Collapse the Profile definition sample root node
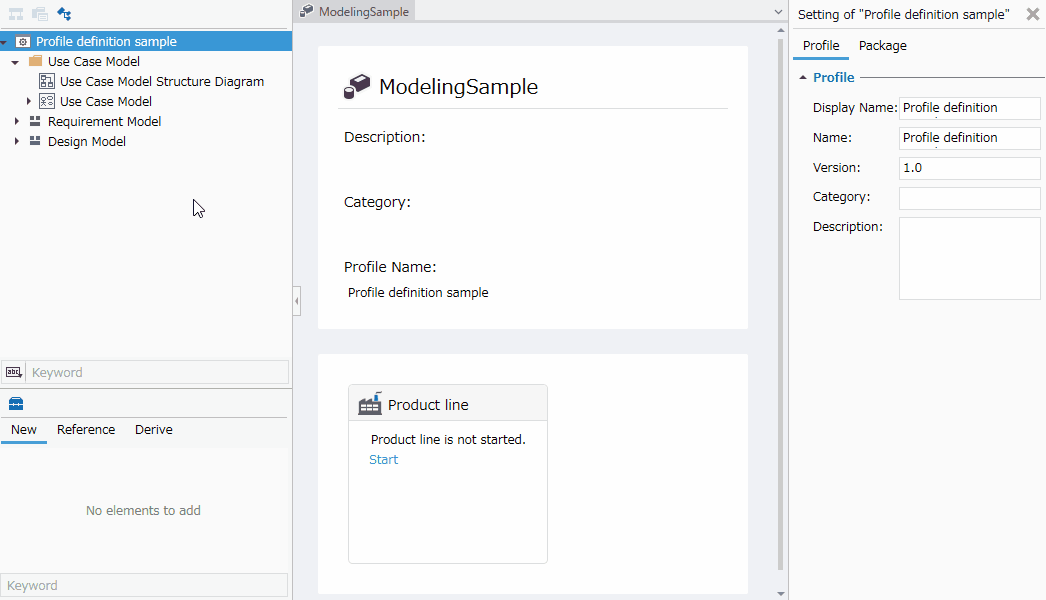Screen dimensions: 1046x600 [4, 42]
